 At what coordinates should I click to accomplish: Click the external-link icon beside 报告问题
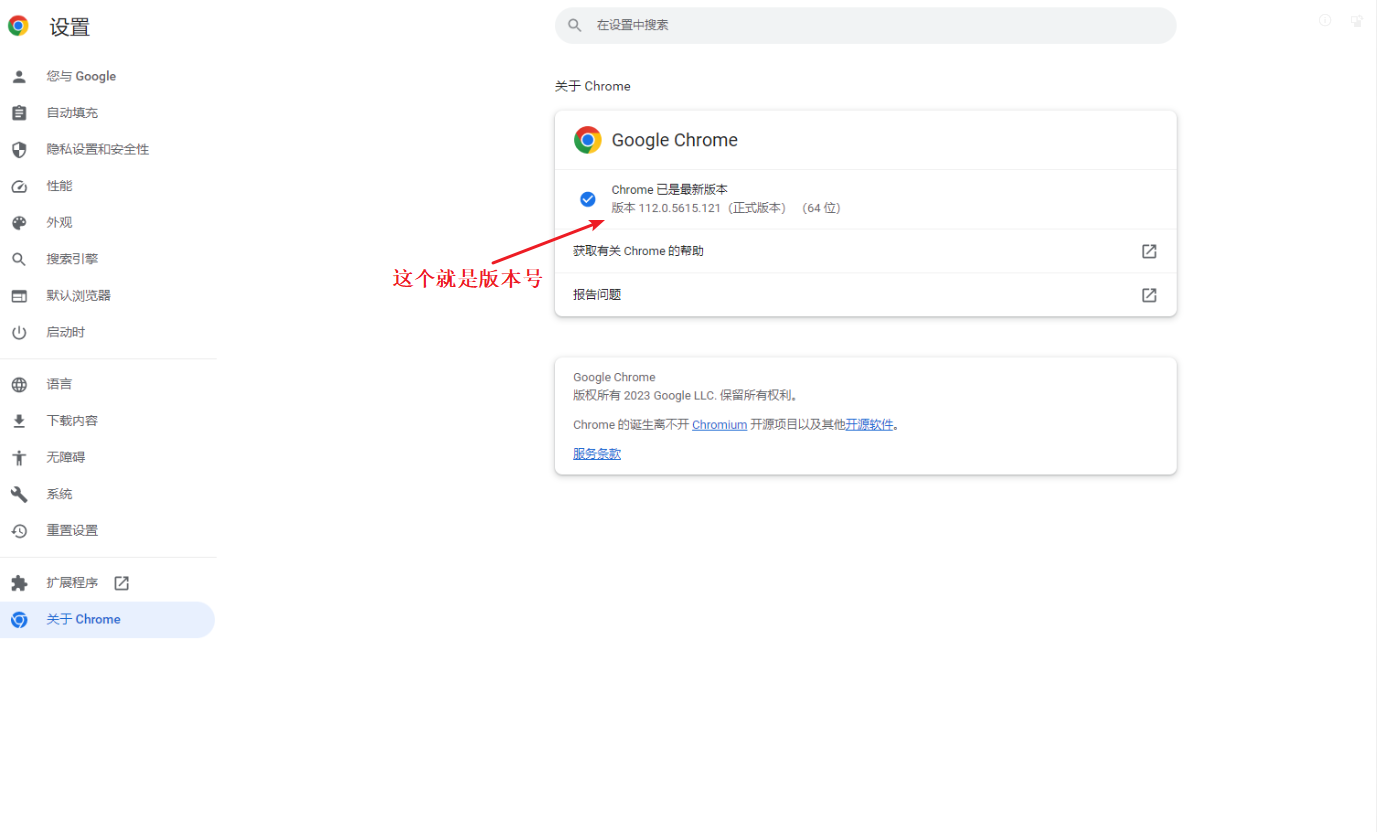click(1149, 294)
